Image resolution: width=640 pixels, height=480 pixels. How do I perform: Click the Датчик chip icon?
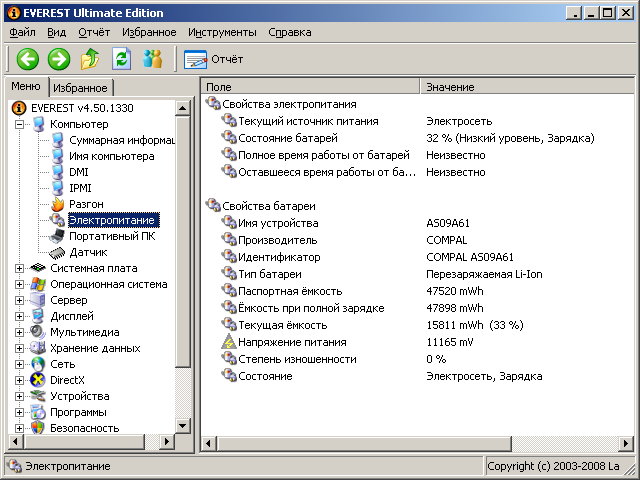pos(57,253)
